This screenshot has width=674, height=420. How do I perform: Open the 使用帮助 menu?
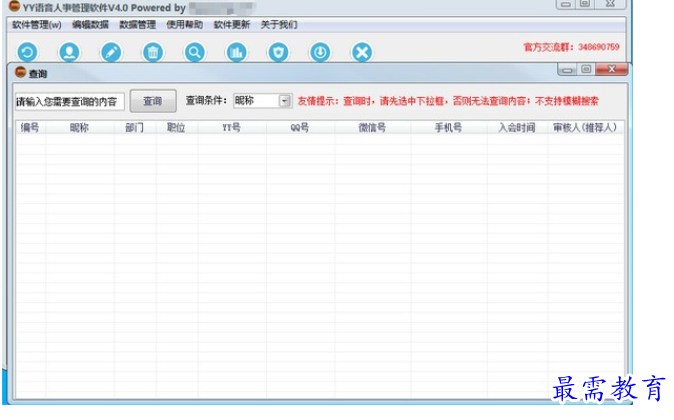click(185, 25)
